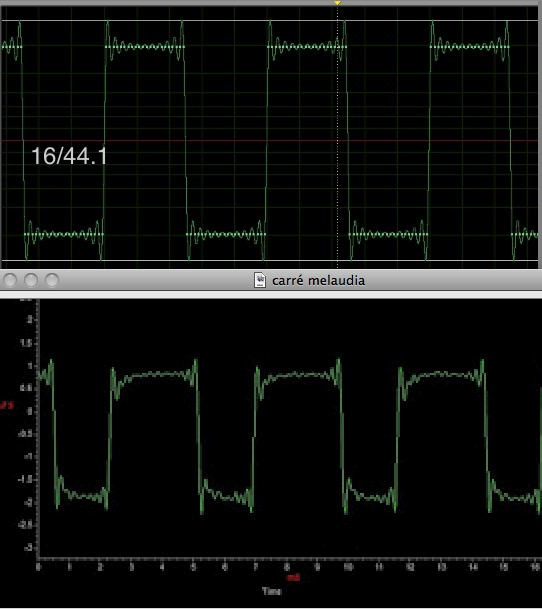This screenshot has width=542, height=609.
Task: Click the 1 value on the vertical axis
Action: click(30, 366)
